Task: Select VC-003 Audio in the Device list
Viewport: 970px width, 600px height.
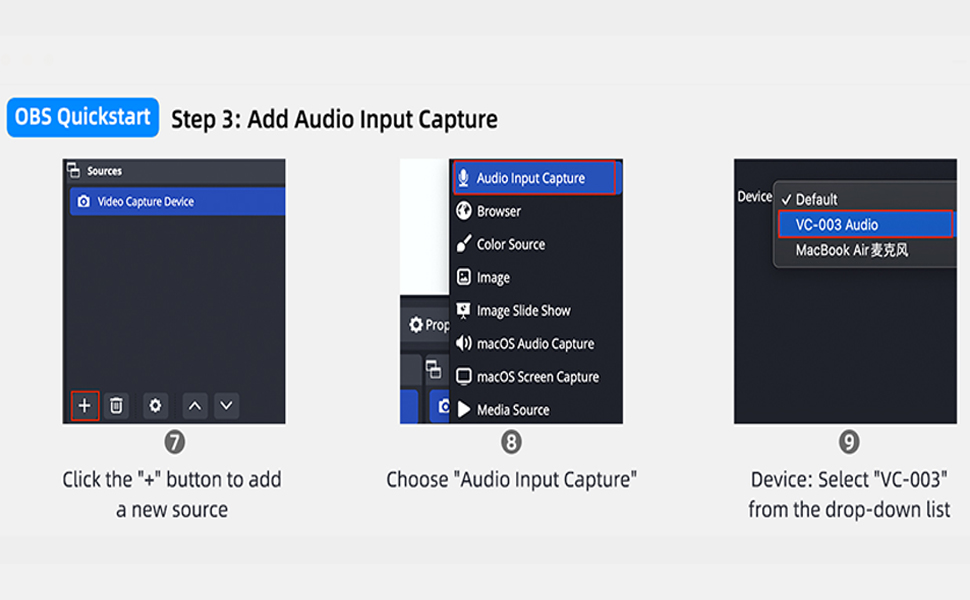Action: [x=865, y=225]
